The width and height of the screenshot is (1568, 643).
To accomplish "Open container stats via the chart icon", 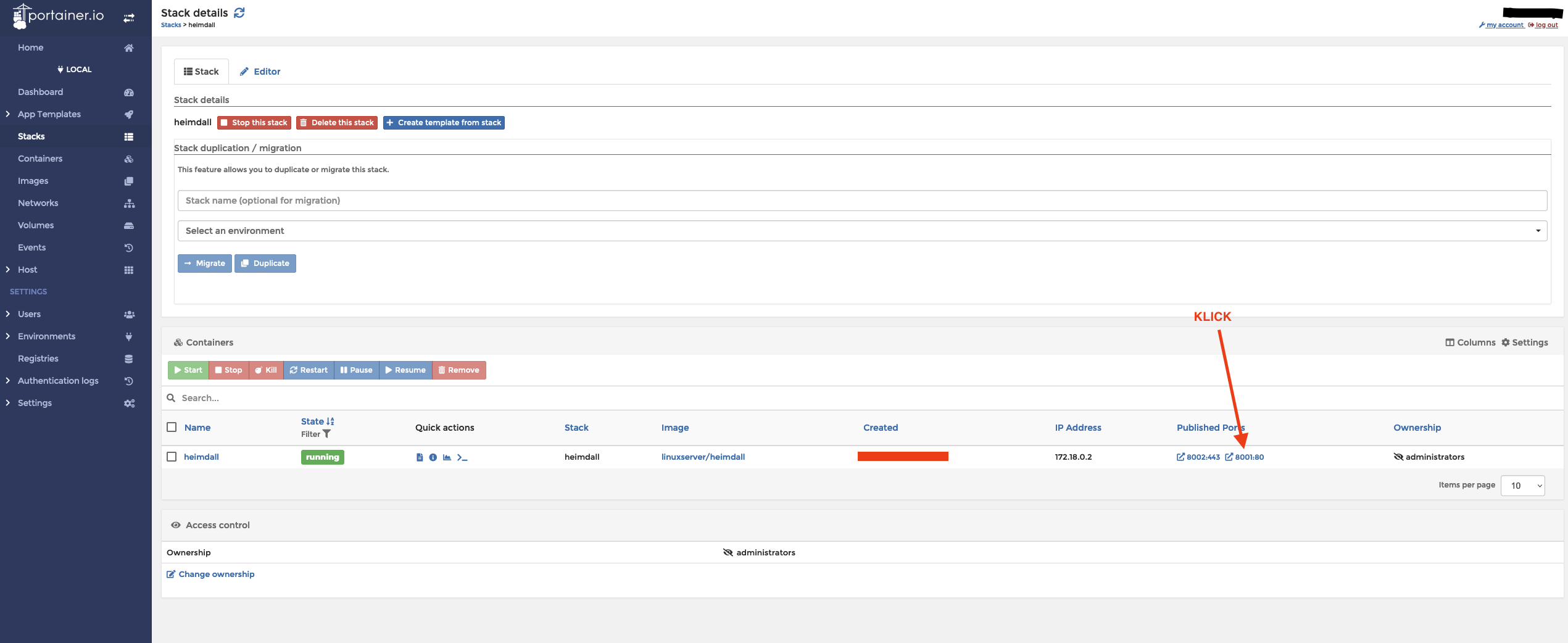I will (x=447, y=457).
